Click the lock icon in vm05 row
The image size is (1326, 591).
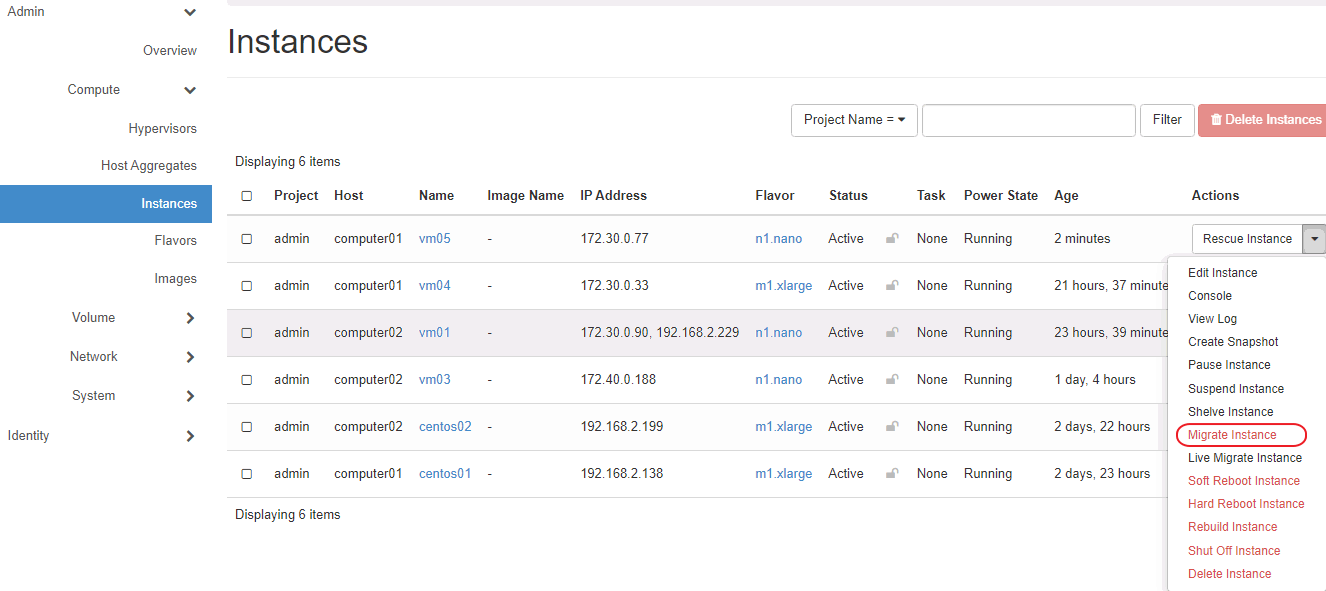891,239
